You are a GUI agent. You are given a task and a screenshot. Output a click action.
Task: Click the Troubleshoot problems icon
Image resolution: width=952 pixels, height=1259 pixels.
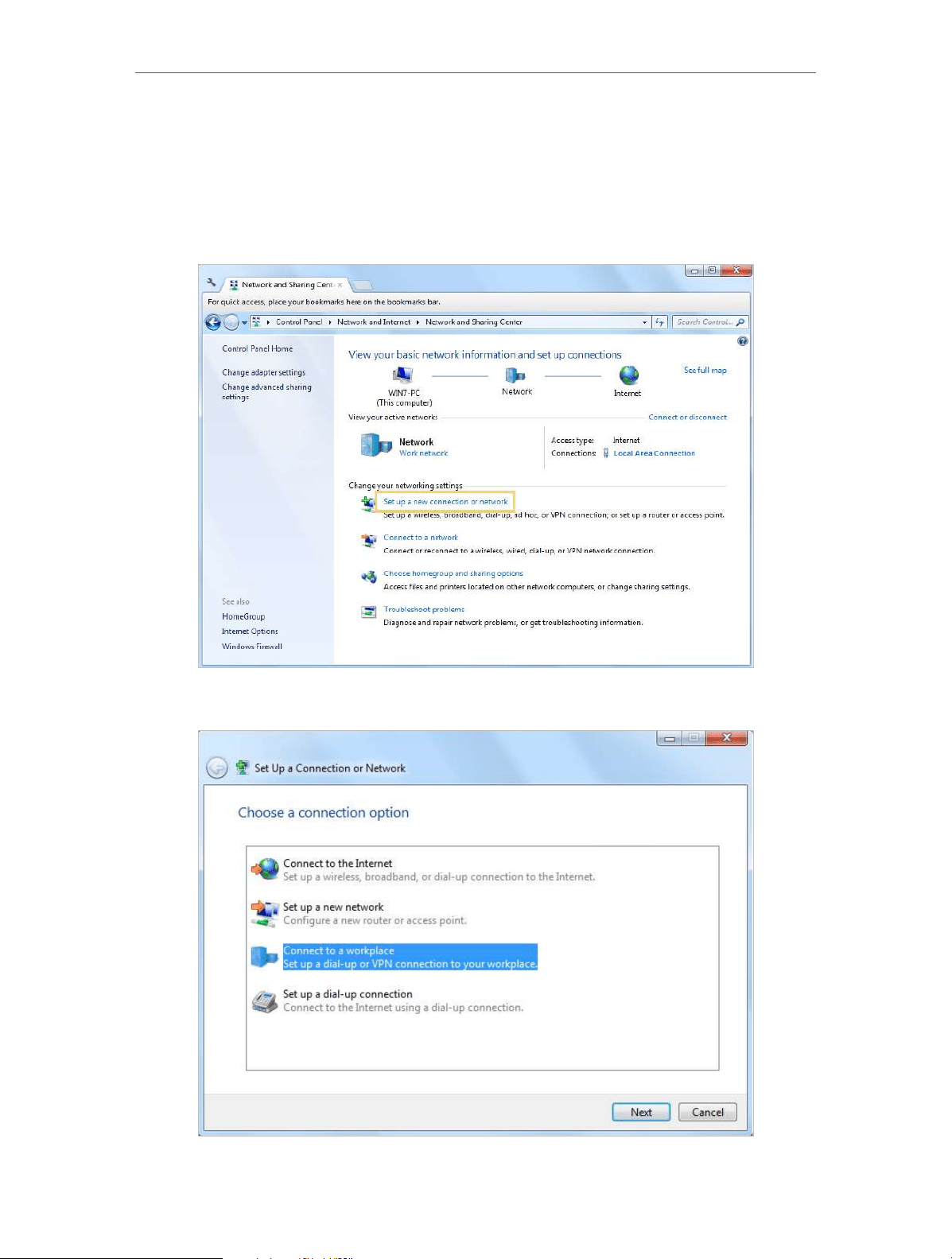tap(368, 612)
